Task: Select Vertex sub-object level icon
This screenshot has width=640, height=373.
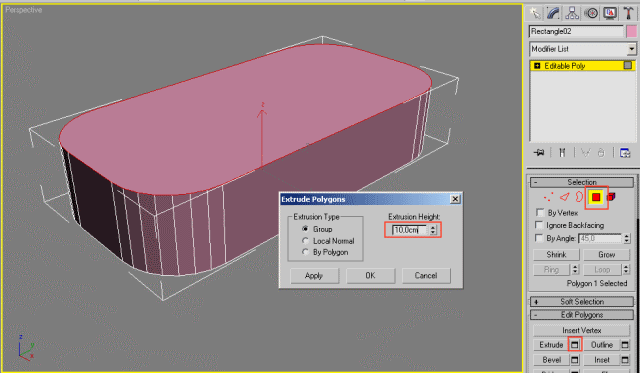Action: point(548,198)
